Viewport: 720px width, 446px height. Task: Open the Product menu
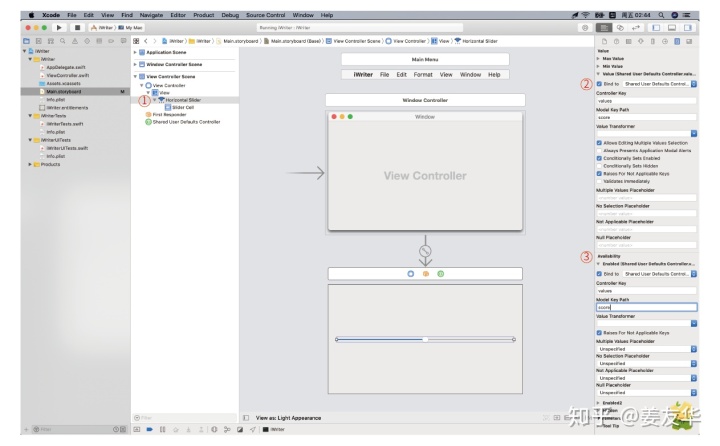[203, 15]
